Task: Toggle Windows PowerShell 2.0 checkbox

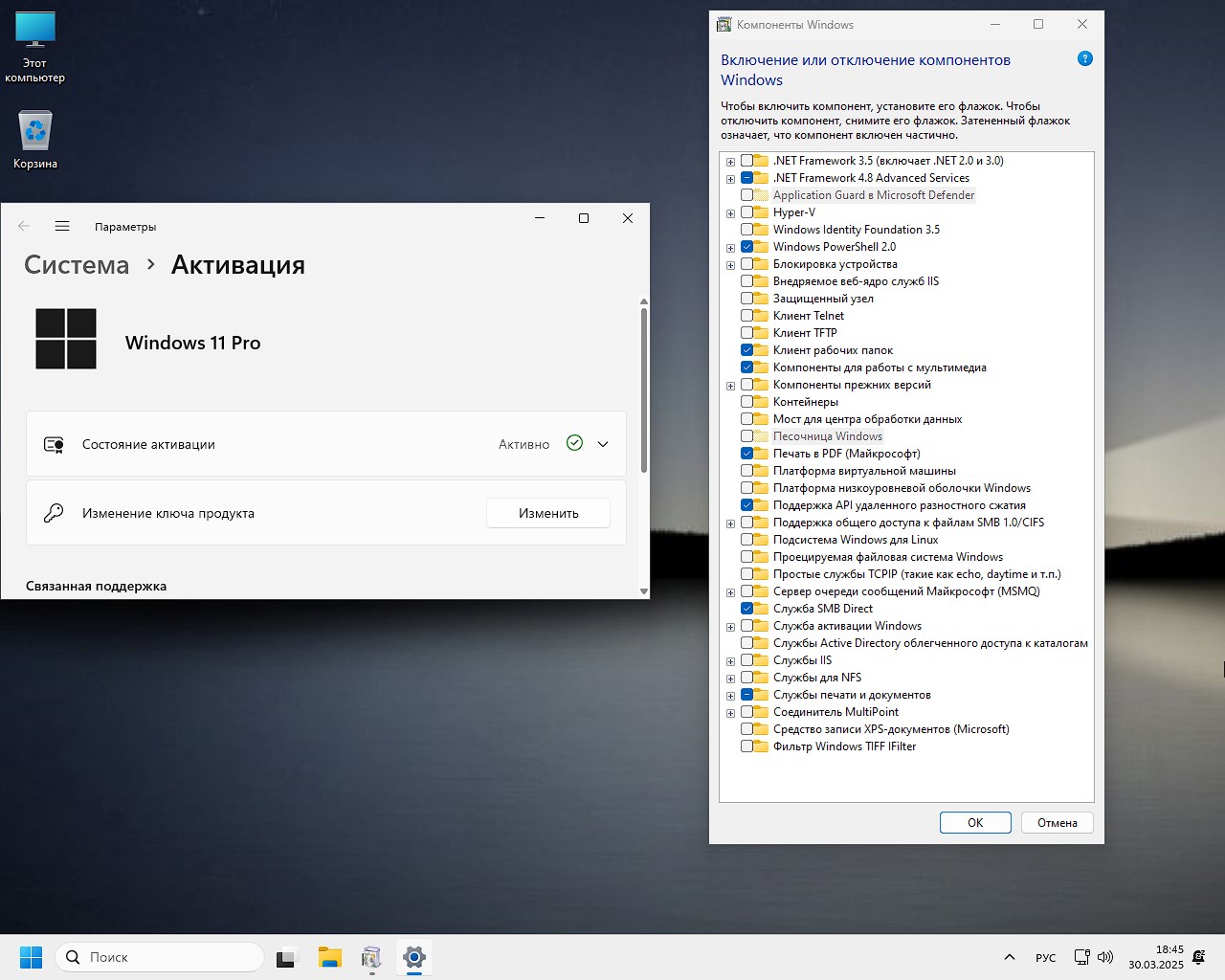Action: 746,247
